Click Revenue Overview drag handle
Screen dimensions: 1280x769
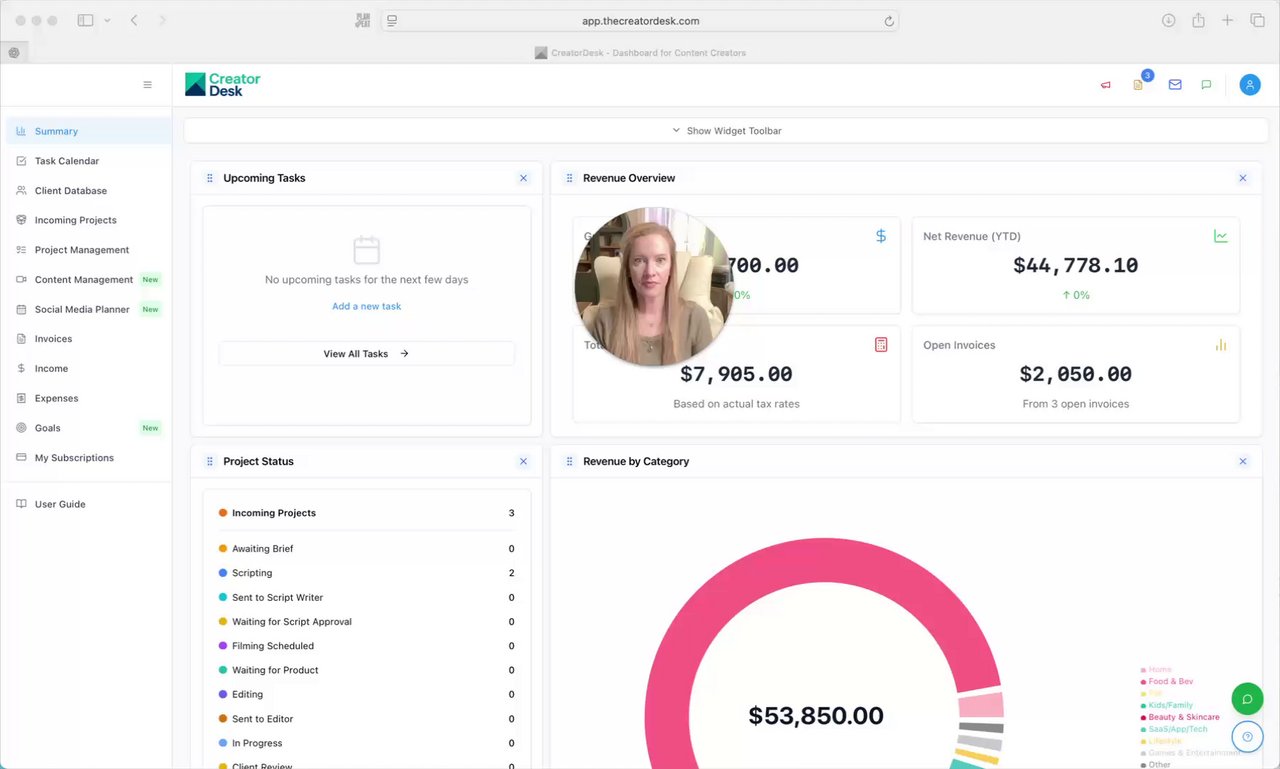pyautogui.click(x=570, y=178)
